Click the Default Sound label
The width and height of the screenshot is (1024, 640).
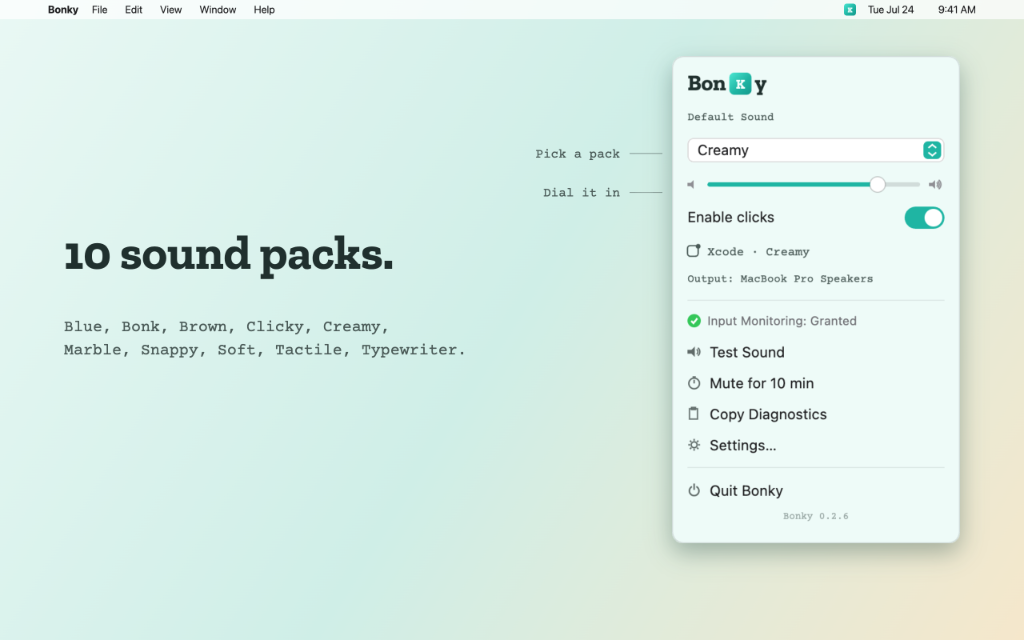pos(730,117)
